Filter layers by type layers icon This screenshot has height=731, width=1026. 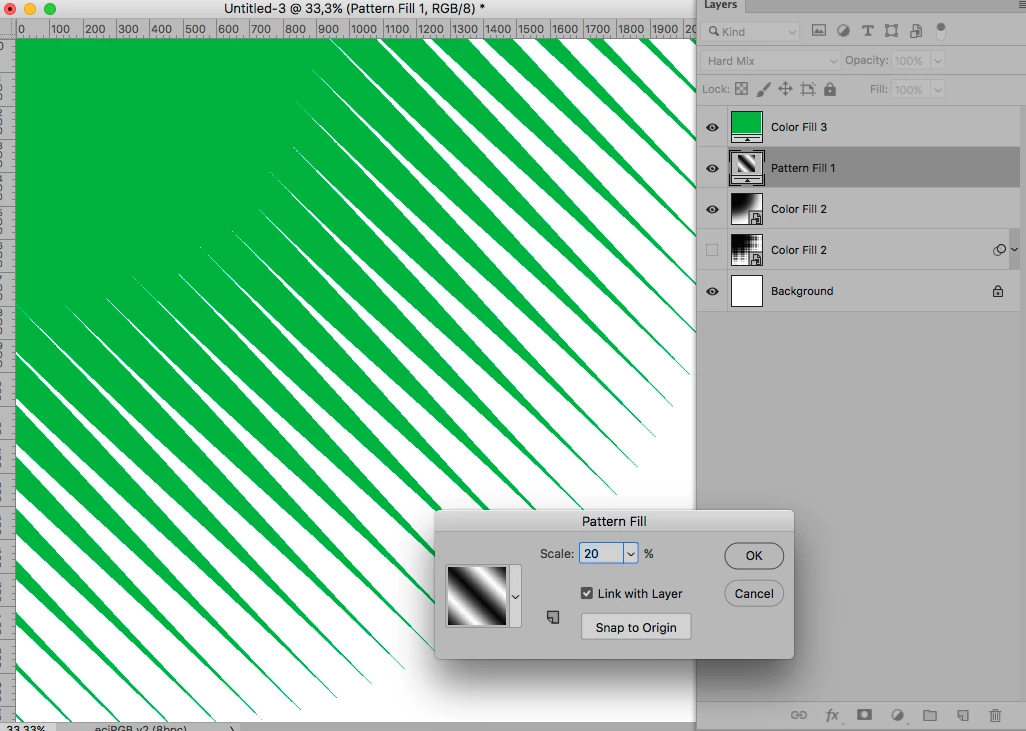pyautogui.click(x=868, y=31)
